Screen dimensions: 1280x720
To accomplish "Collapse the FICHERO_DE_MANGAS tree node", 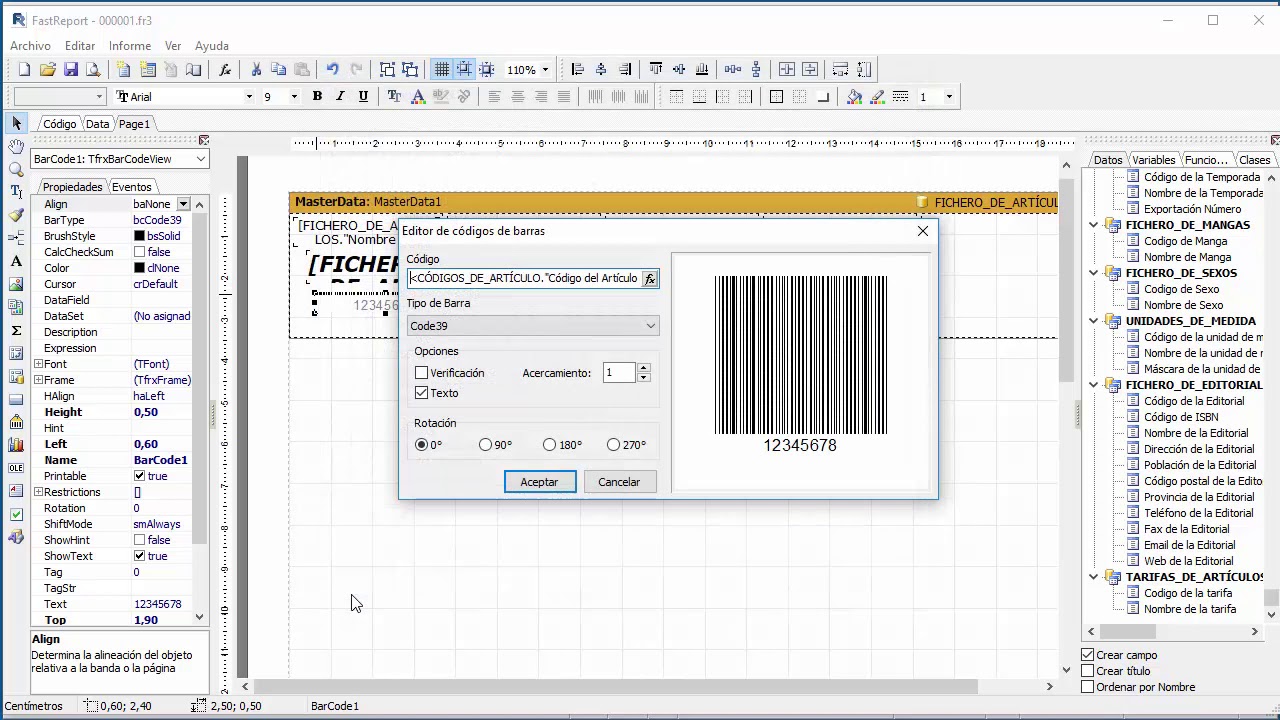I will [x=1094, y=225].
